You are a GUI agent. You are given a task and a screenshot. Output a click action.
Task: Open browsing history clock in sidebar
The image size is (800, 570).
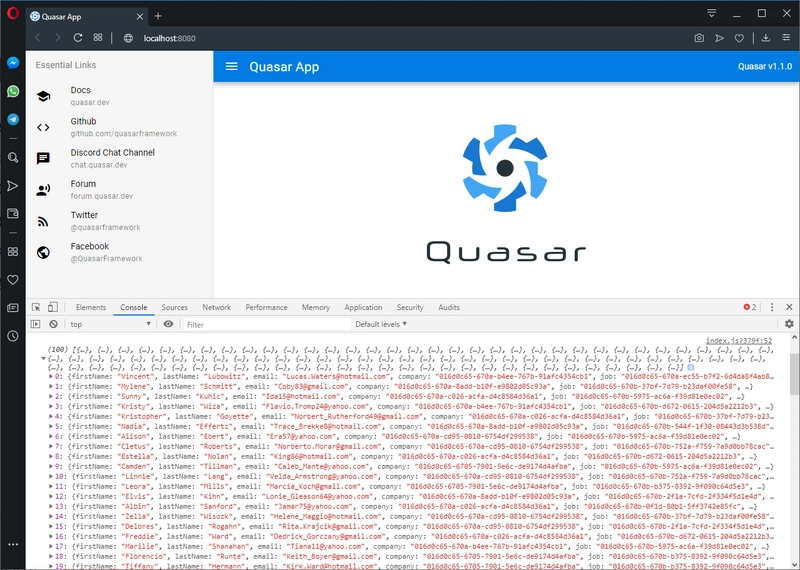tap(13, 336)
